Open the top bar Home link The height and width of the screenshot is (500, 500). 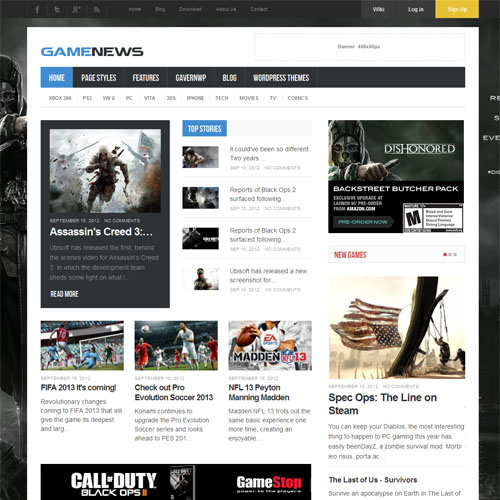click(x=135, y=9)
